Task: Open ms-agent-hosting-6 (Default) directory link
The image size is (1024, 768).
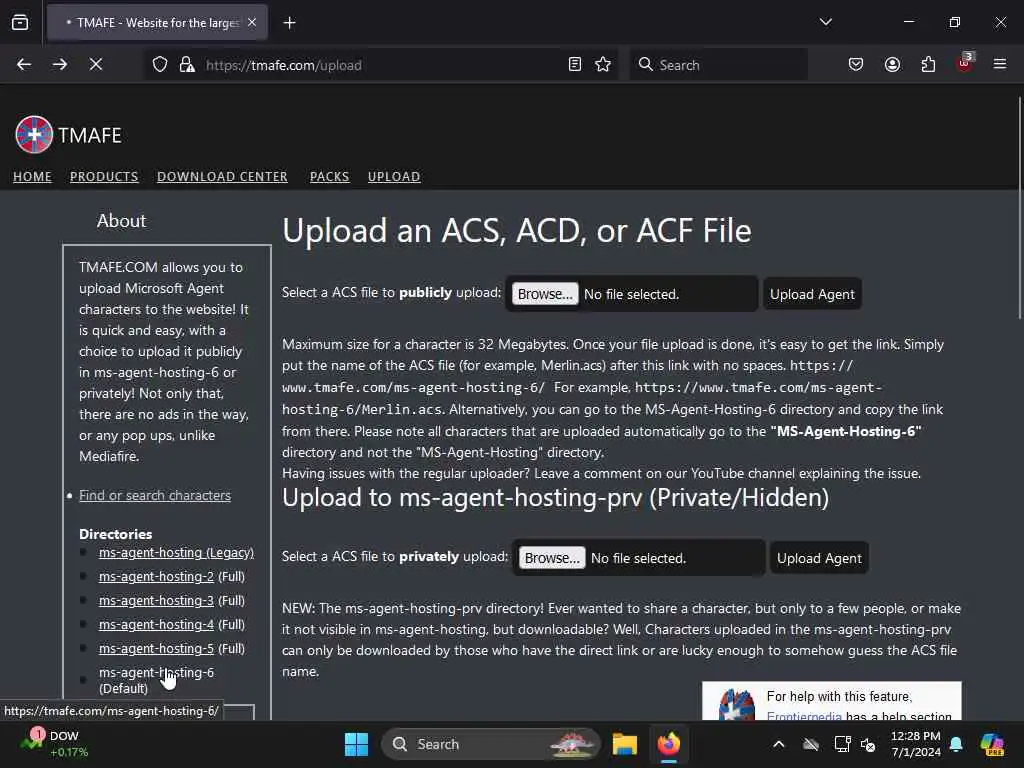Action: point(156,680)
